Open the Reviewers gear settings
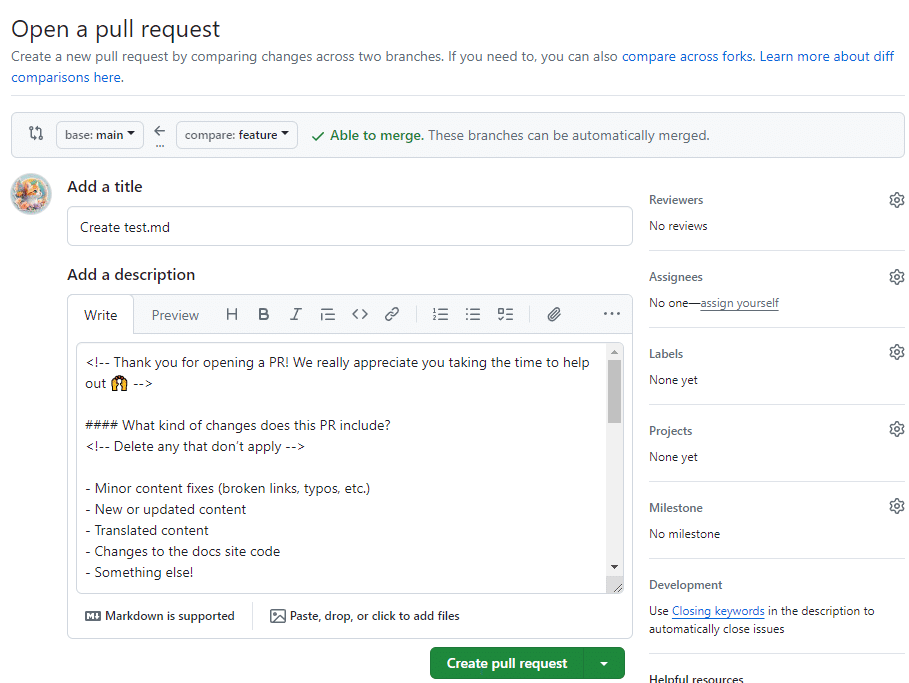This screenshot has width=909, height=683. click(x=897, y=200)
